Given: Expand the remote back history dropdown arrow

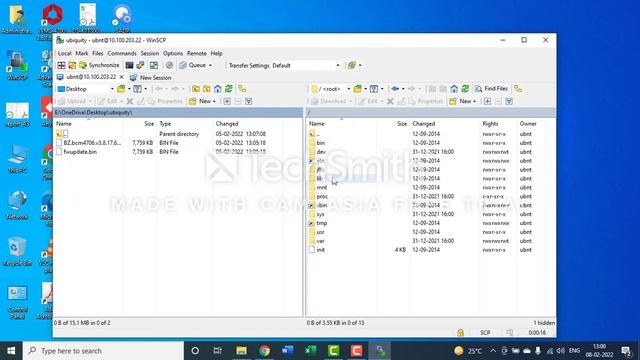Looking at the screenshot, I should point(403,89).
